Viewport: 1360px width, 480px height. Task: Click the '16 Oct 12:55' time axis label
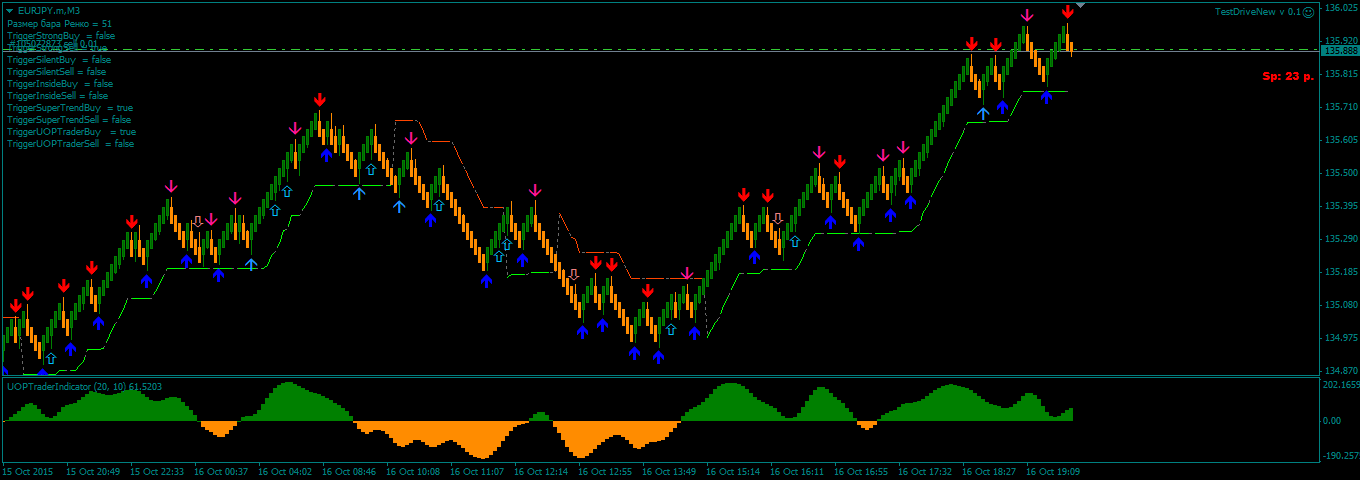click(604, 471)
